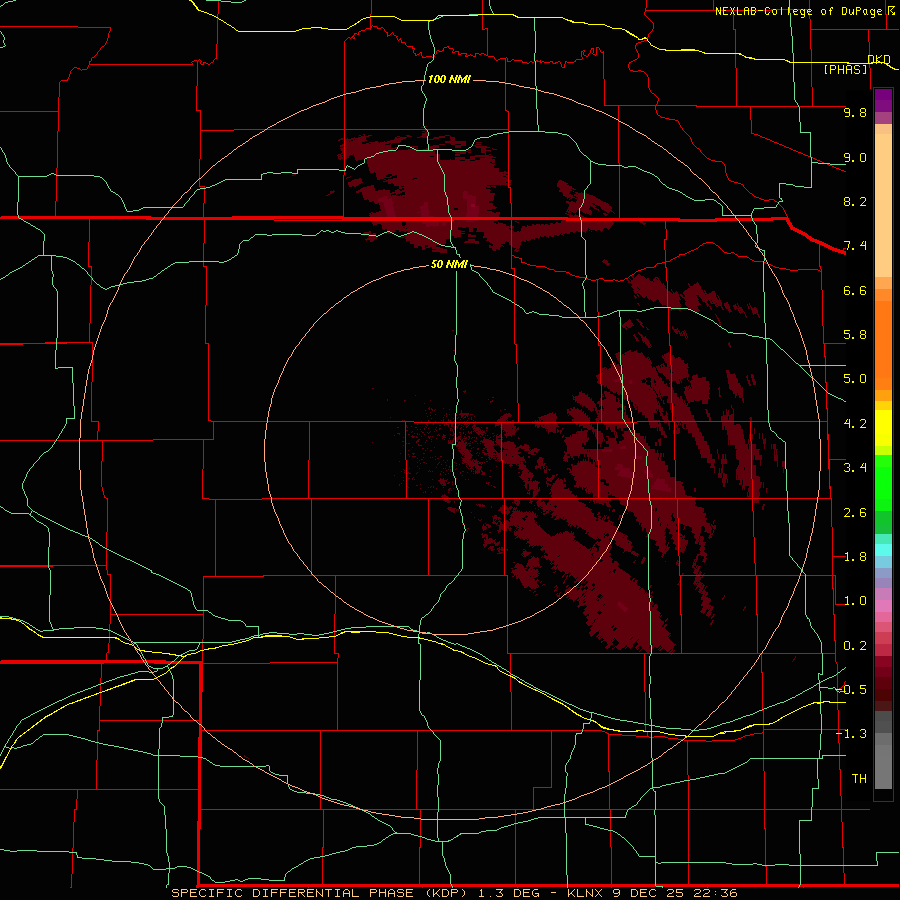Image resolution: width=900 pixels, height=900 pixels.
Task: Click the purple swatch atop the color bar
Action: point(883,100)
